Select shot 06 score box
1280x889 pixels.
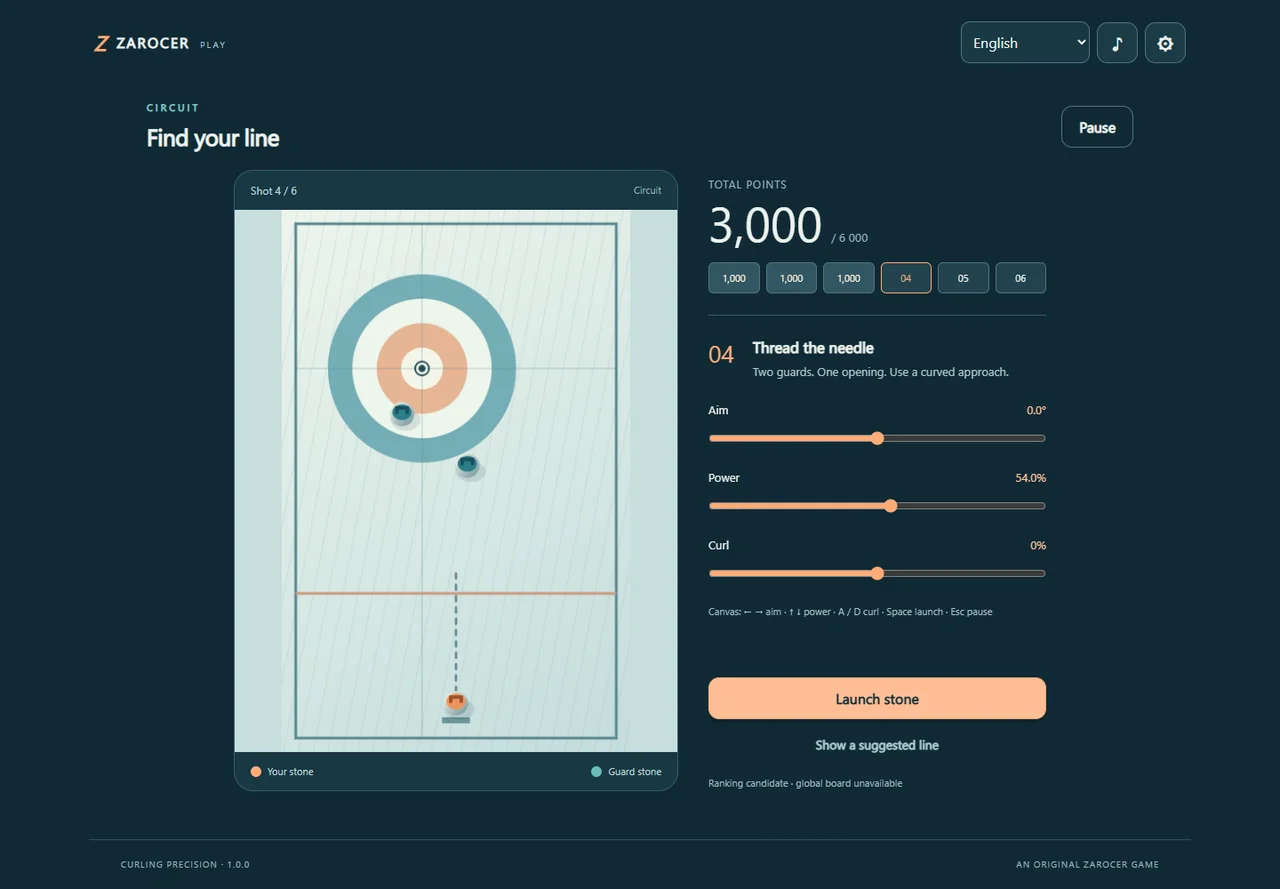pyautogui.click(x=1020, y=278)
